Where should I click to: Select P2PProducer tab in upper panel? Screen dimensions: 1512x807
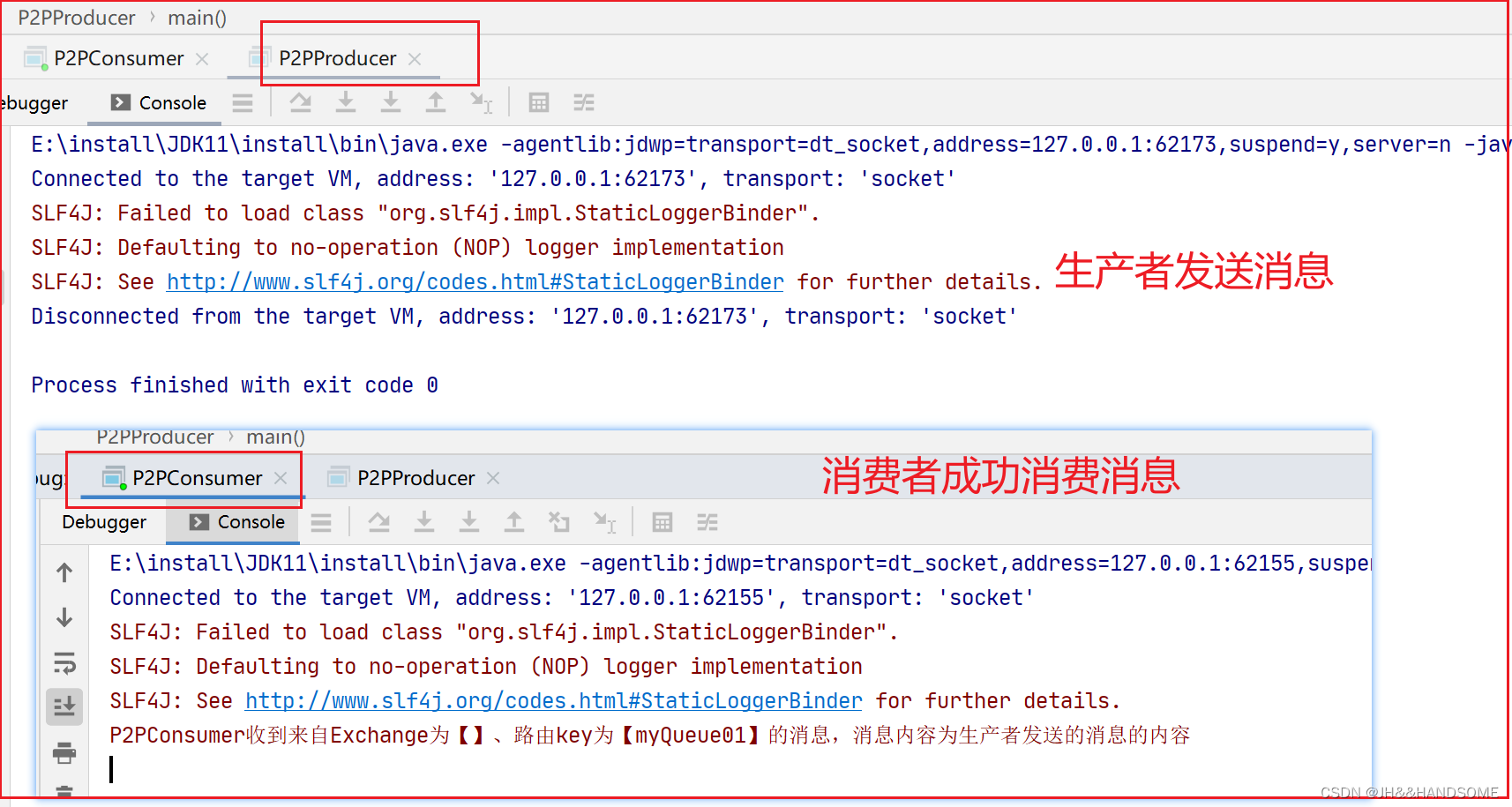pyautogui.click(x=337, y=58)
